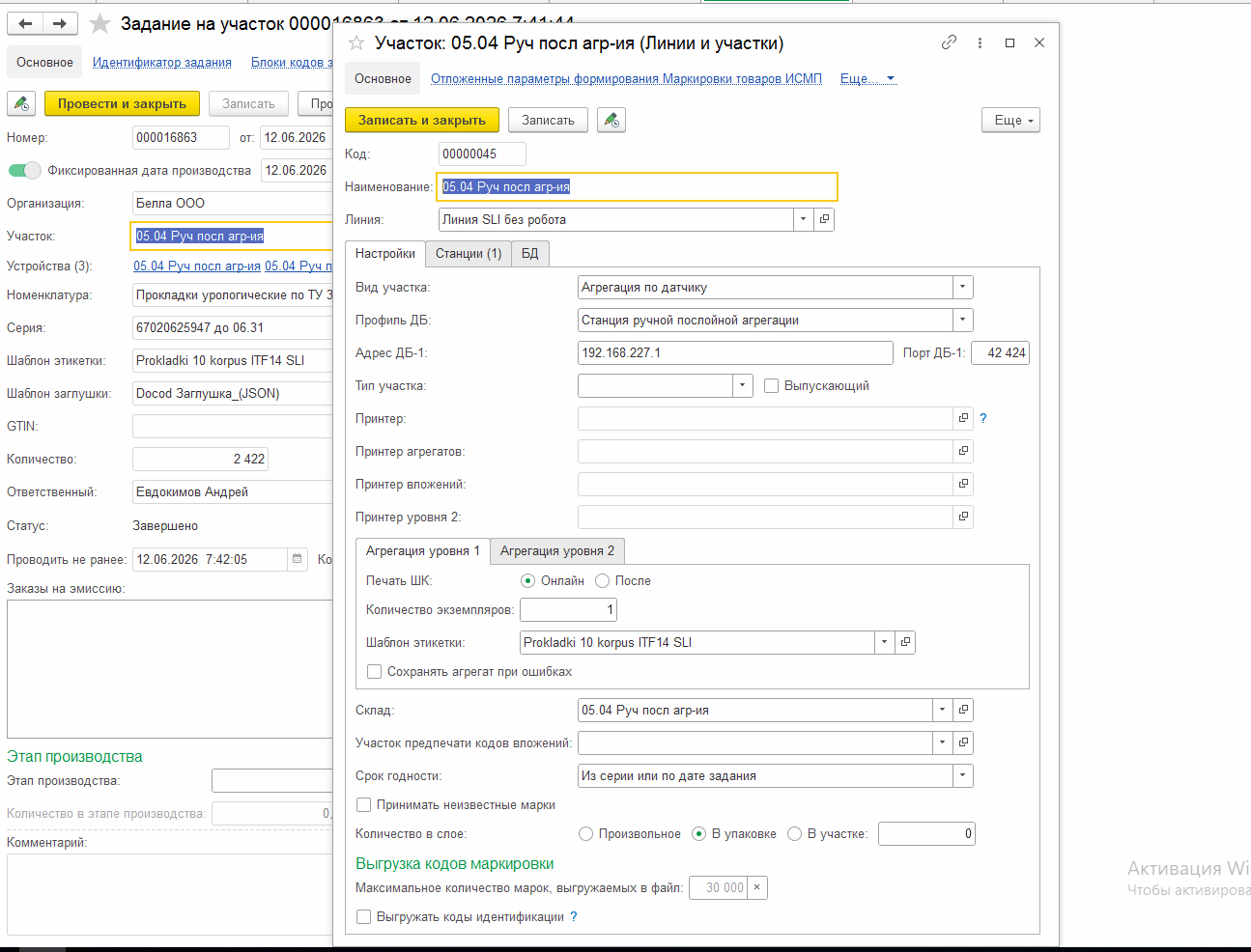The width and height of the screenshot is (1251, 952).
Task: Click the Порт ДБ-1 input field
Action: pyautogui.click(x=1000, y=352)
